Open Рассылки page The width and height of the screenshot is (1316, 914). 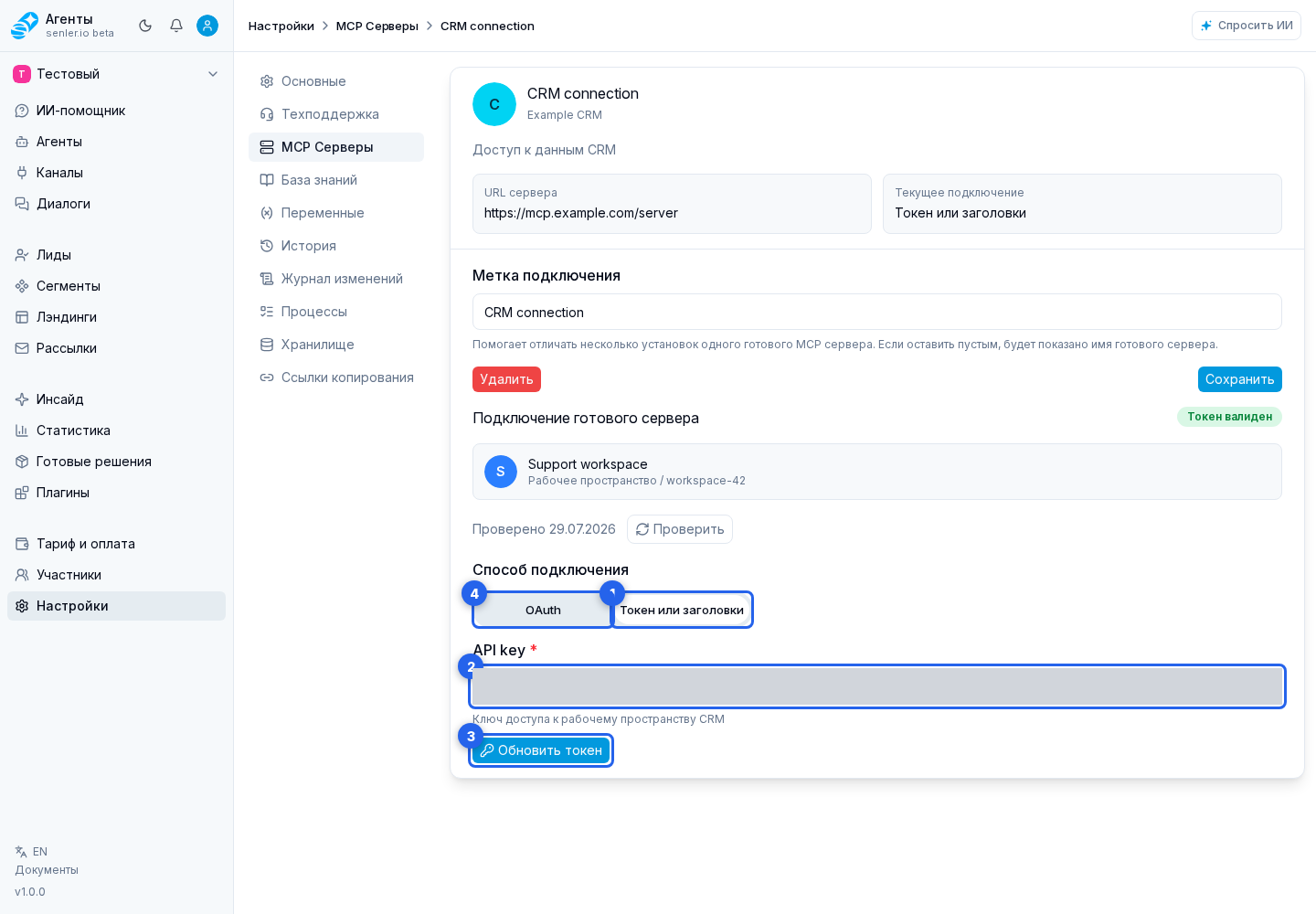(x=116, y=348)
